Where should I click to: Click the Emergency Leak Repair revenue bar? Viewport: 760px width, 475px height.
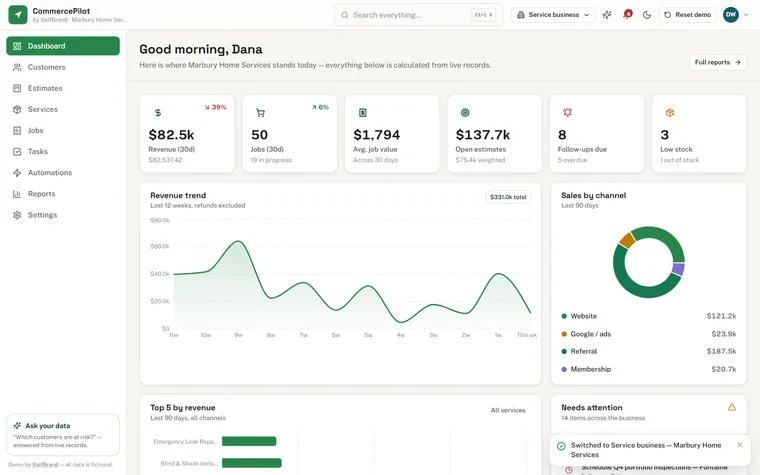click(249, 441)
